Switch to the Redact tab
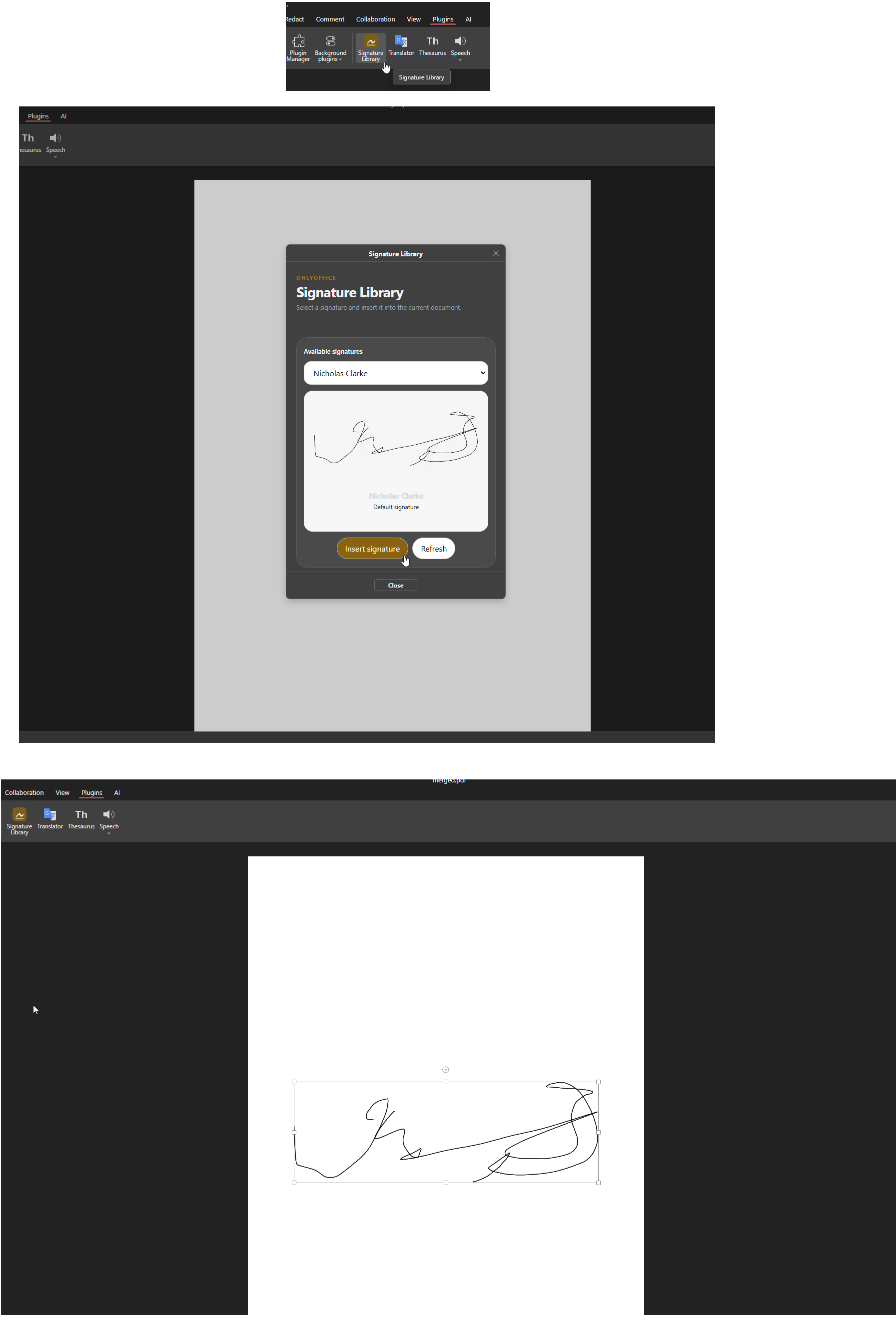 [295, 19]
